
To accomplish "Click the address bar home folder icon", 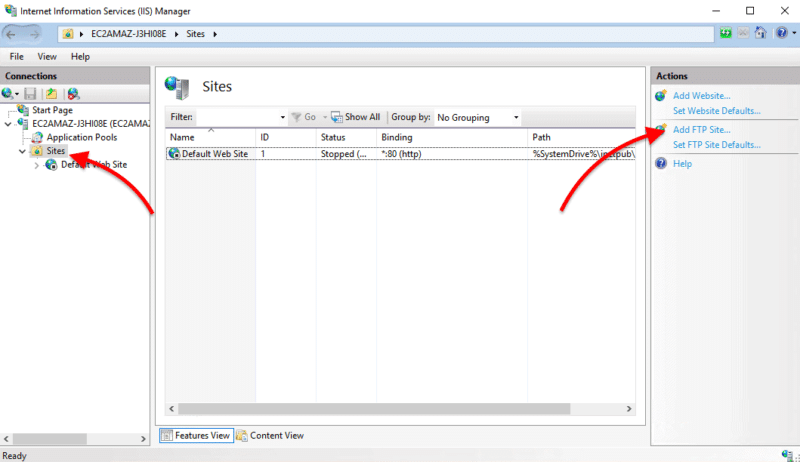I will click(67, 34).
